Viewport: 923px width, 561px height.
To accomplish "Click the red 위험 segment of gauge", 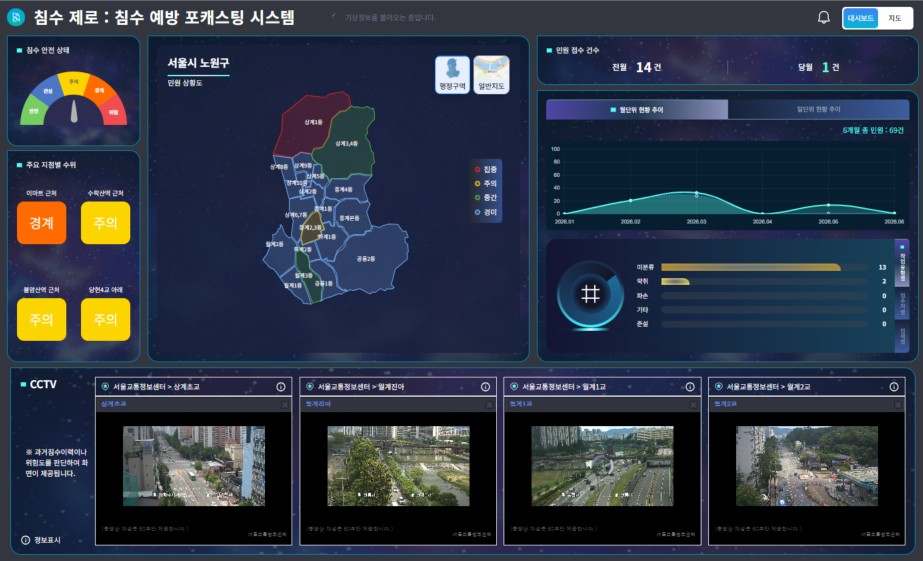I will click(115, 110).
